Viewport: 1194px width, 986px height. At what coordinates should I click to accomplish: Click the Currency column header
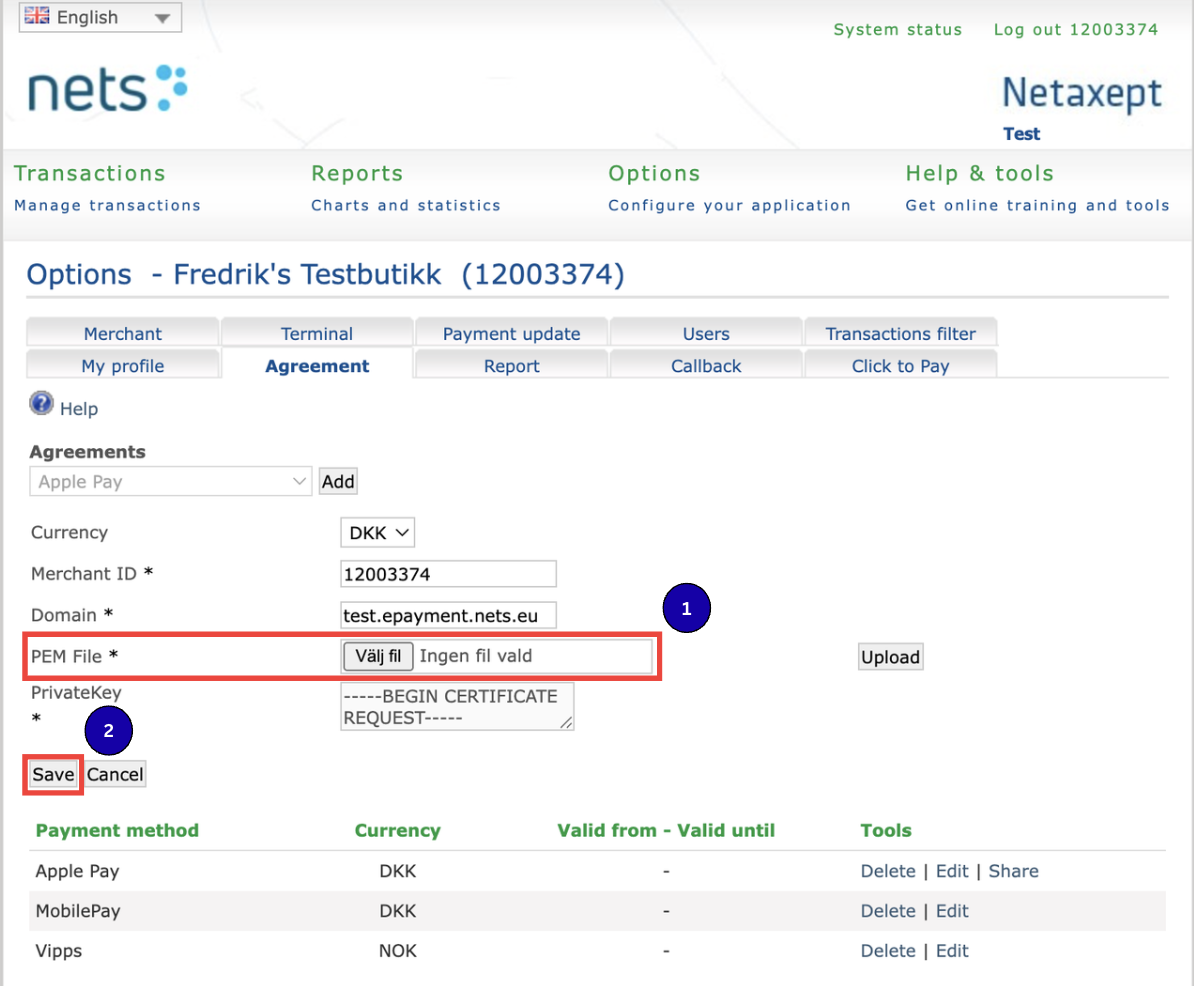pos(397,831)
